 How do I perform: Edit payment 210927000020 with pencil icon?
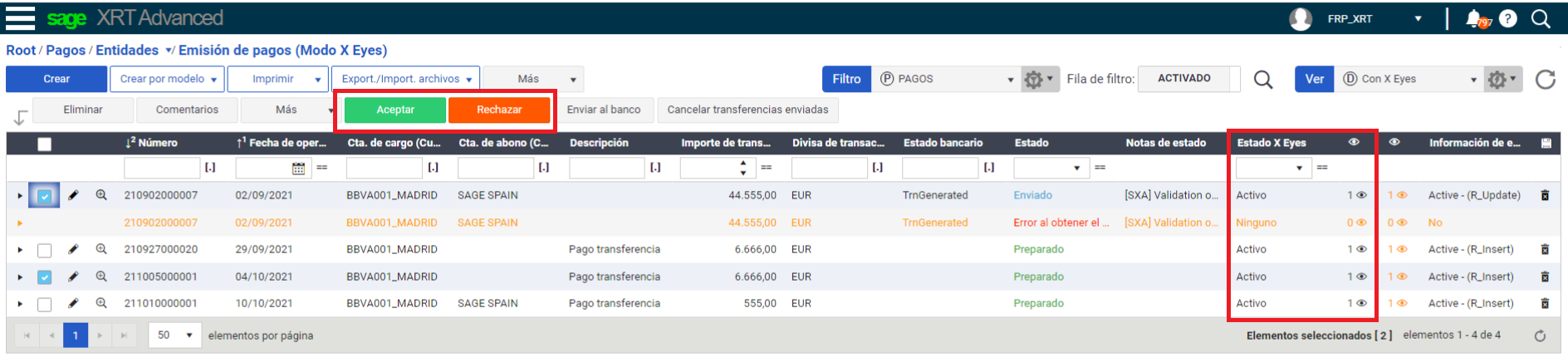point(73,249)
